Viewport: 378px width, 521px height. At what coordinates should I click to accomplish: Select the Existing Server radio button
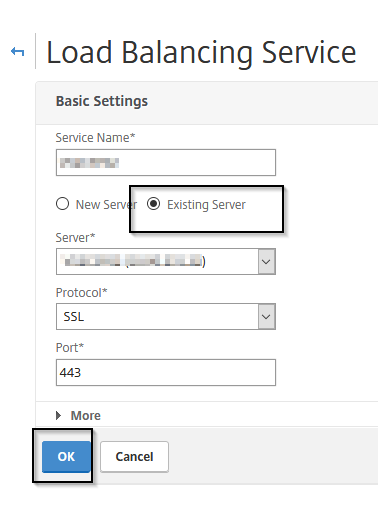coord(153,204)
